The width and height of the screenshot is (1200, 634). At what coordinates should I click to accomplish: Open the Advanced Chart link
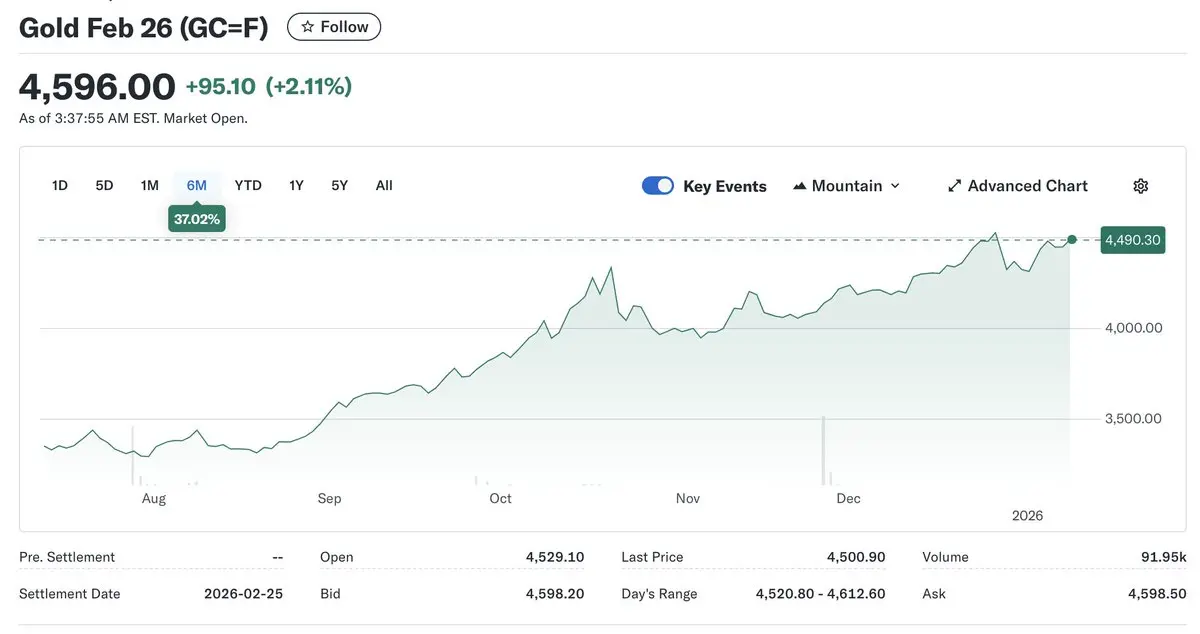pos(1027,186)
